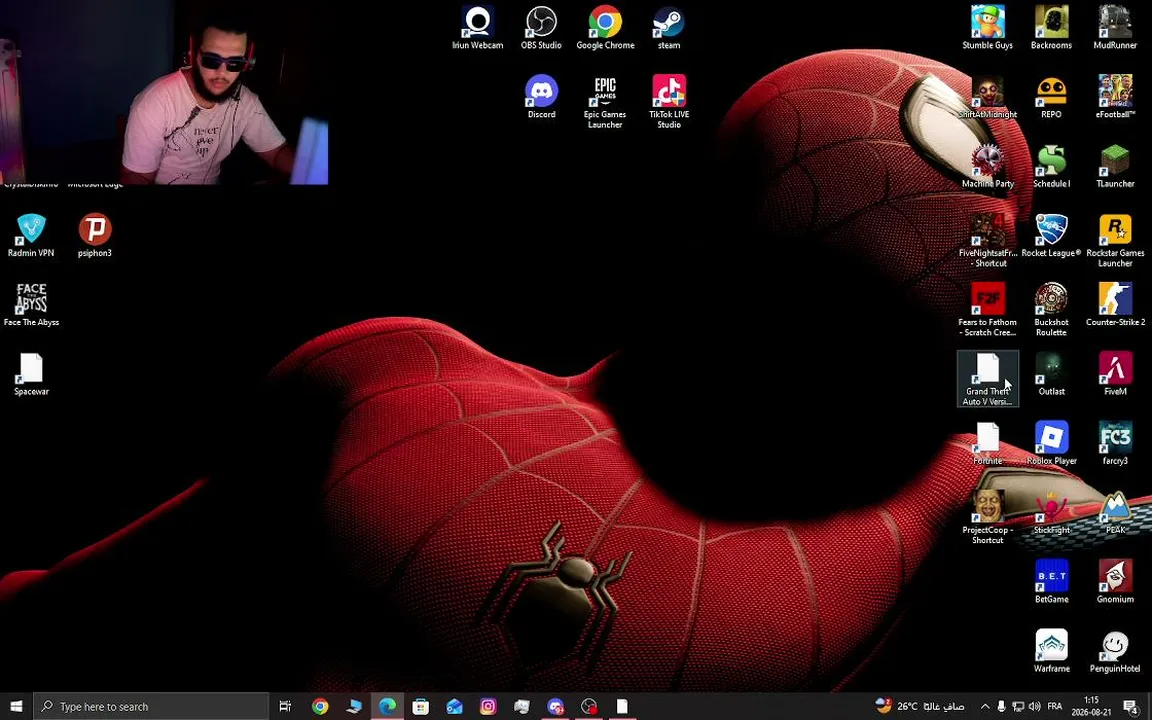Image resolution: width=1152 pixels, height=720 pixels.
Task: Select the Backrooms desktop icon
Action: coord(1051,28)
